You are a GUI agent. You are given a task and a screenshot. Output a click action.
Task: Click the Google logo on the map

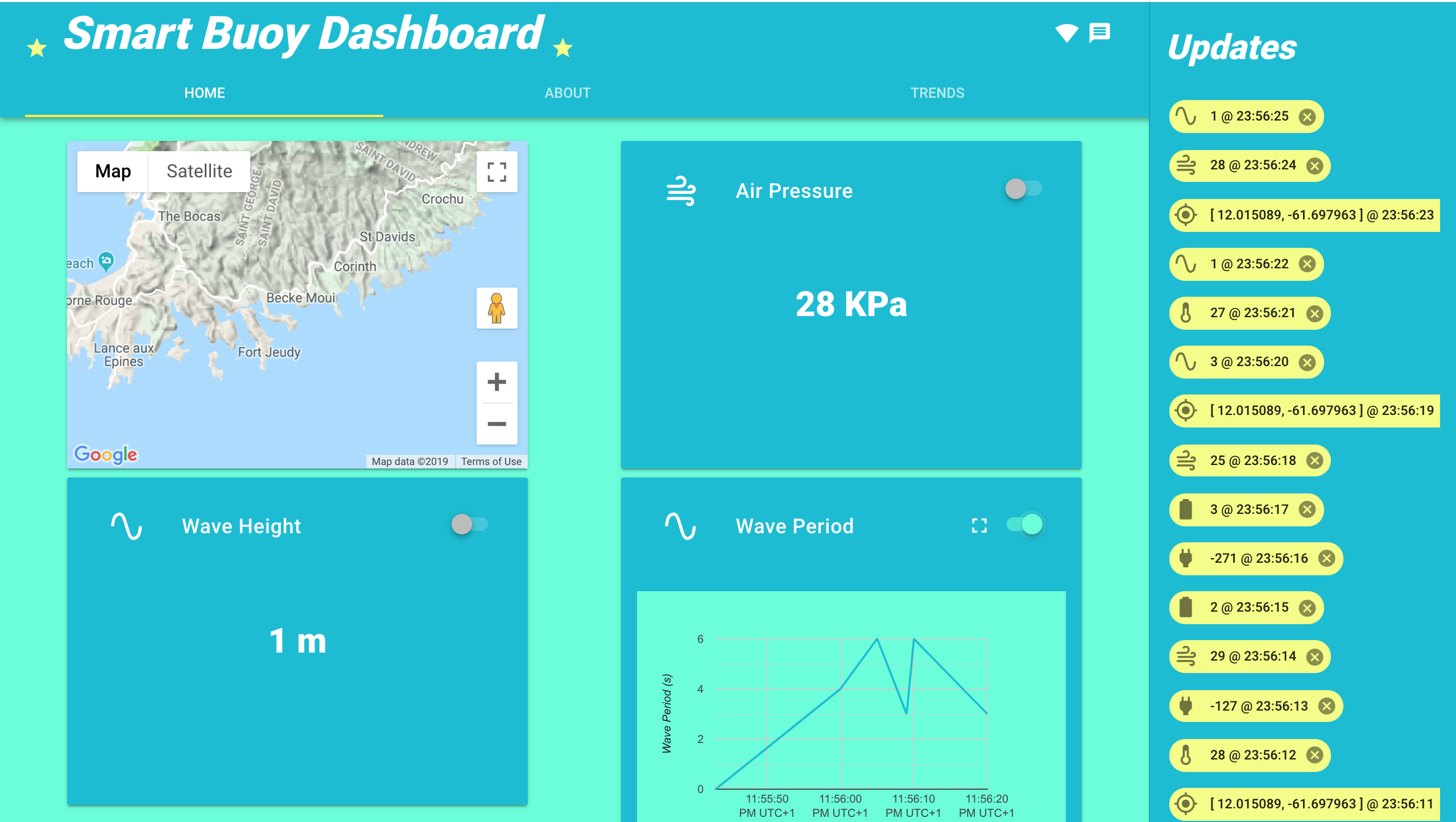(x=105, y=454)
